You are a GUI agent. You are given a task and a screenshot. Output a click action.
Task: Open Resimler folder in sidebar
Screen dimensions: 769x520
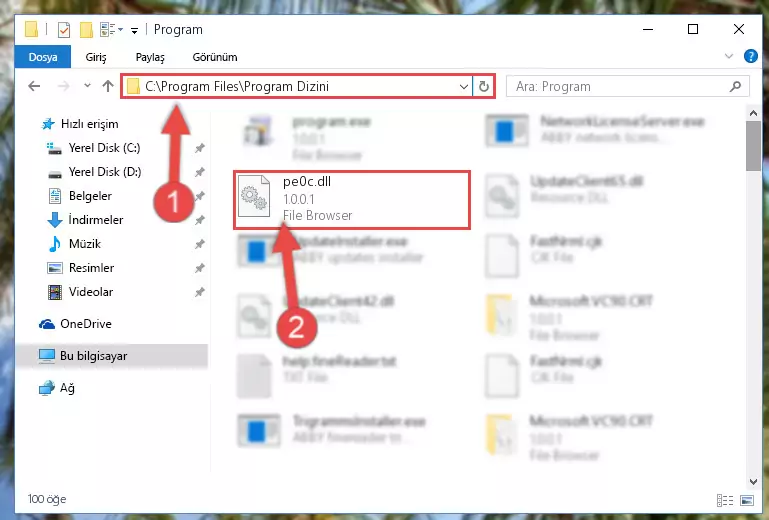(80, 268)
